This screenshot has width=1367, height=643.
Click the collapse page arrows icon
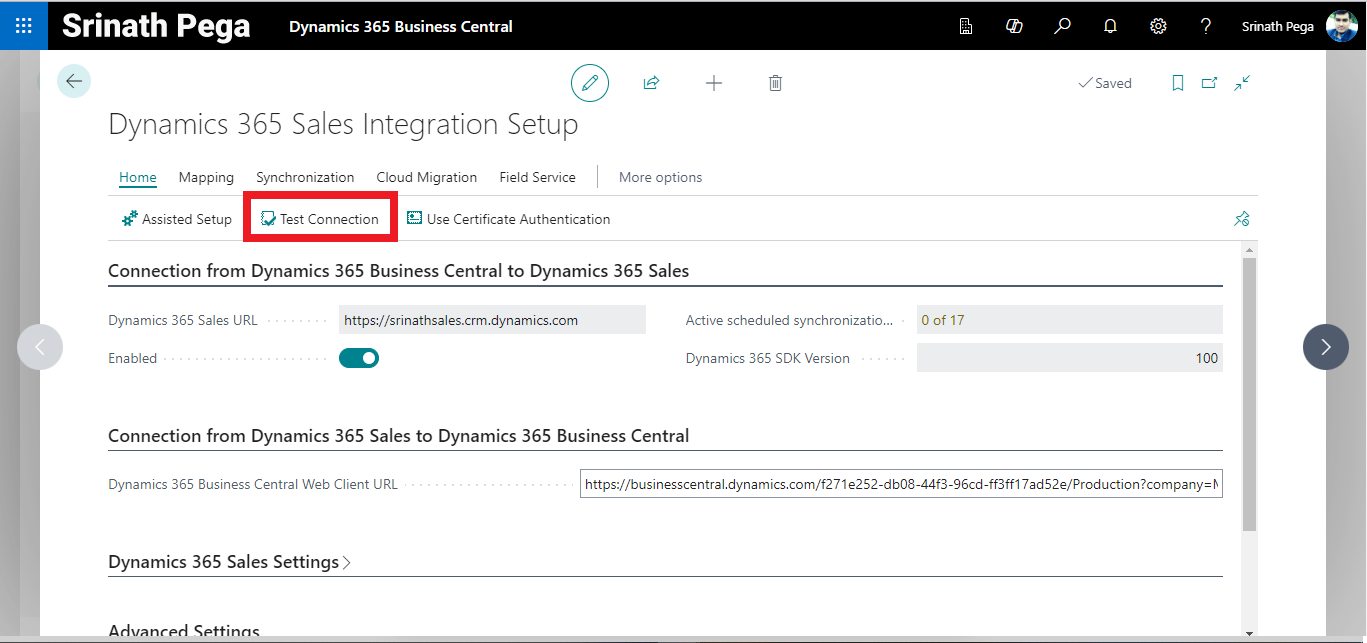point(1242,83)
